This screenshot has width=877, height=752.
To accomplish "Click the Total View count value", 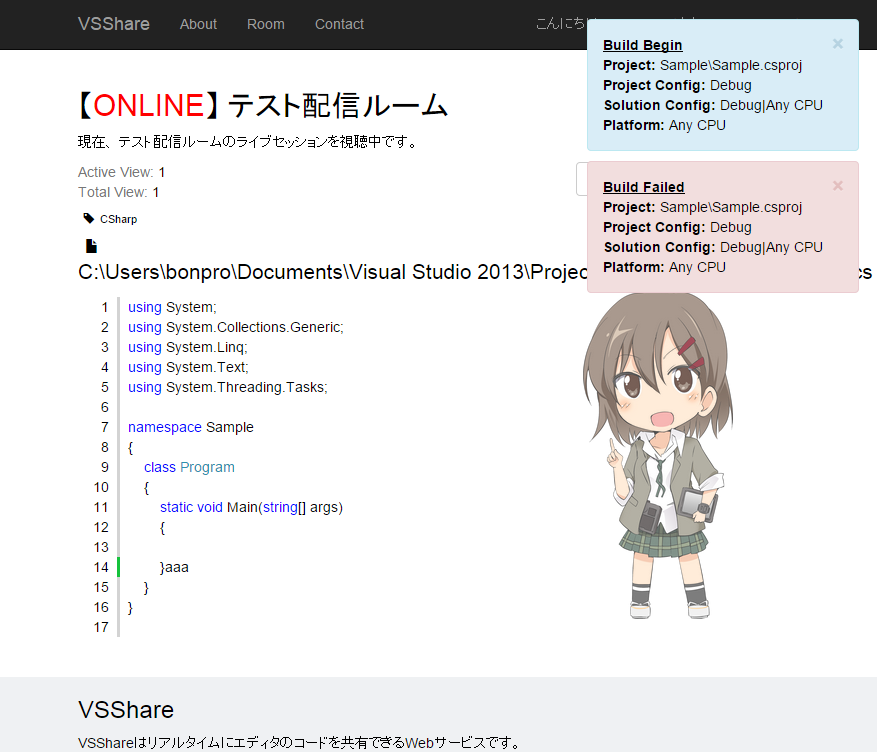I will [157, 192].
